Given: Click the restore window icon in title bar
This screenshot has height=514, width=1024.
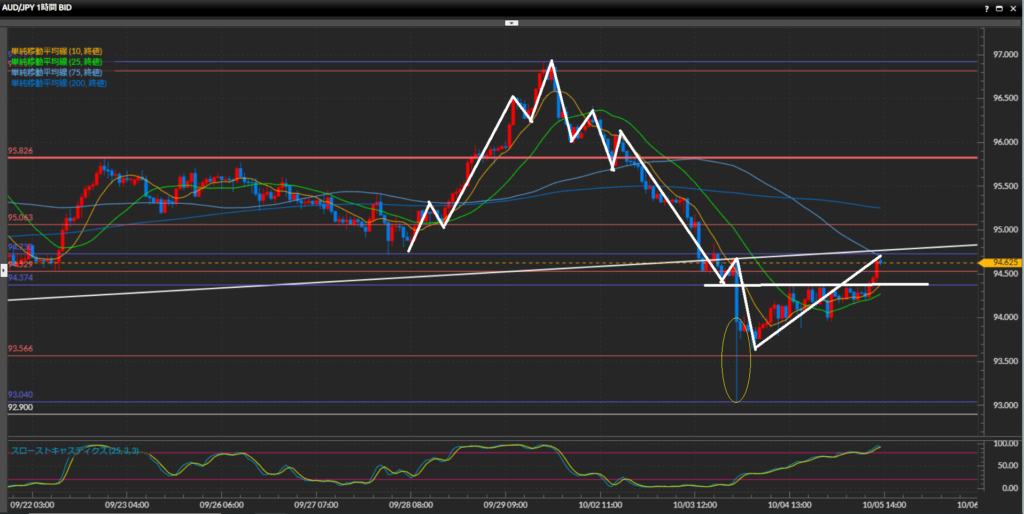Looking at the screenshot, I should tap(997, 7).
